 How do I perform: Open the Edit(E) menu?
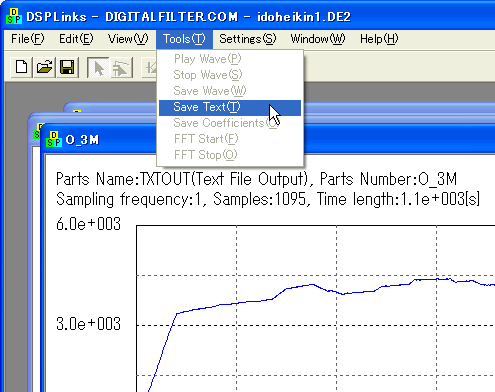pyautogui.click(x=76, y=39)
